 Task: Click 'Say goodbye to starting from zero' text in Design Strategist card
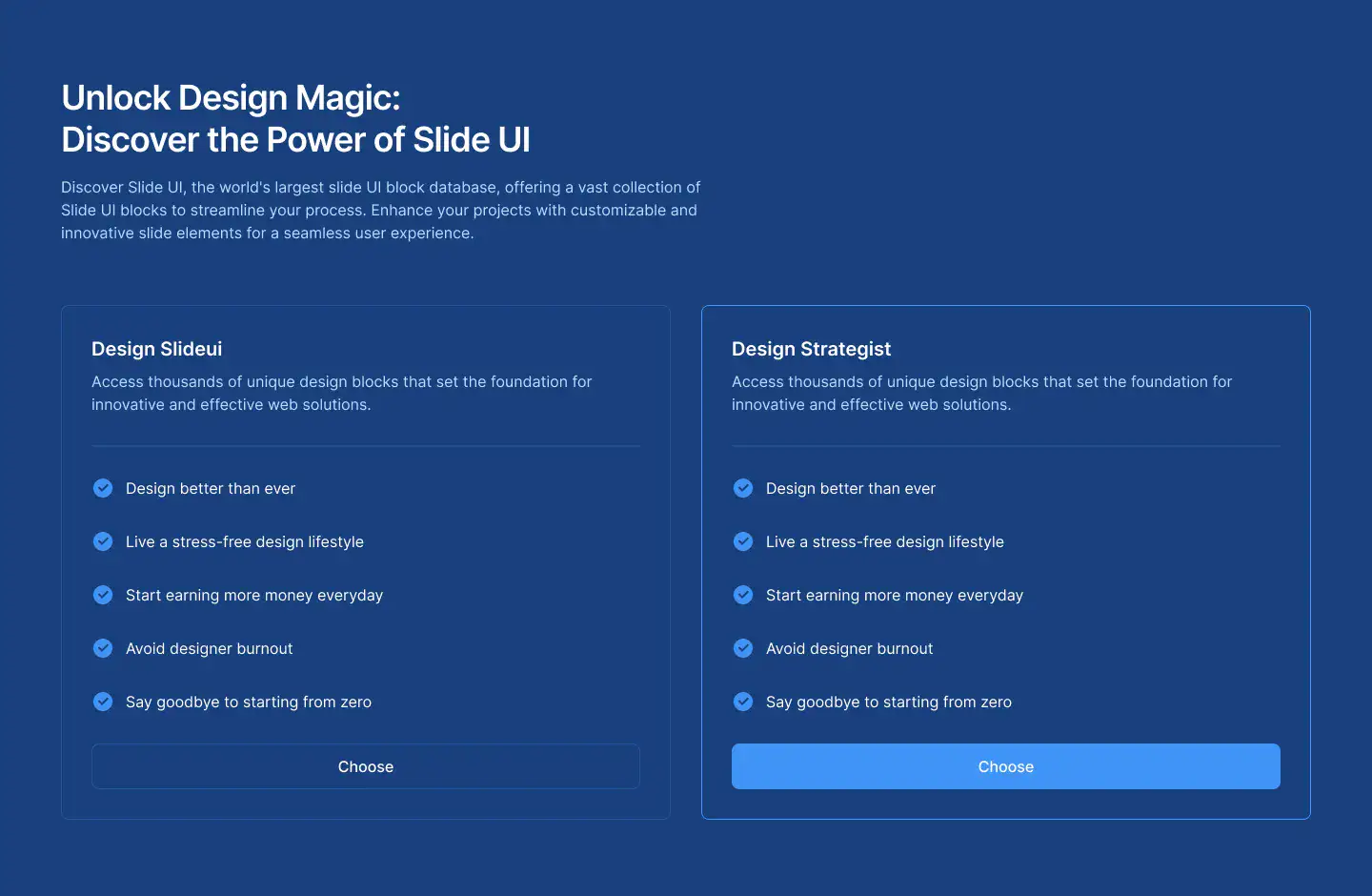pos(889,702)
